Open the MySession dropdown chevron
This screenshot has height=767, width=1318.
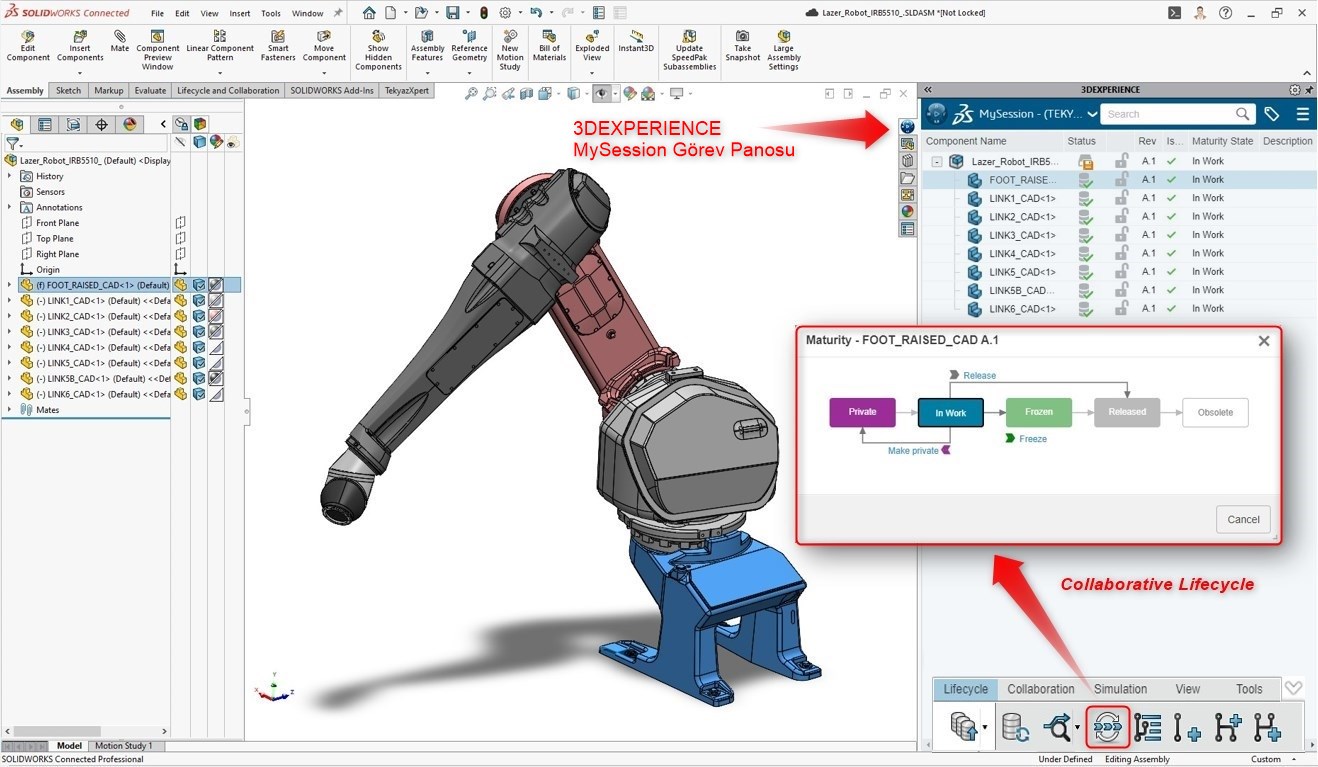[1092, 114]
